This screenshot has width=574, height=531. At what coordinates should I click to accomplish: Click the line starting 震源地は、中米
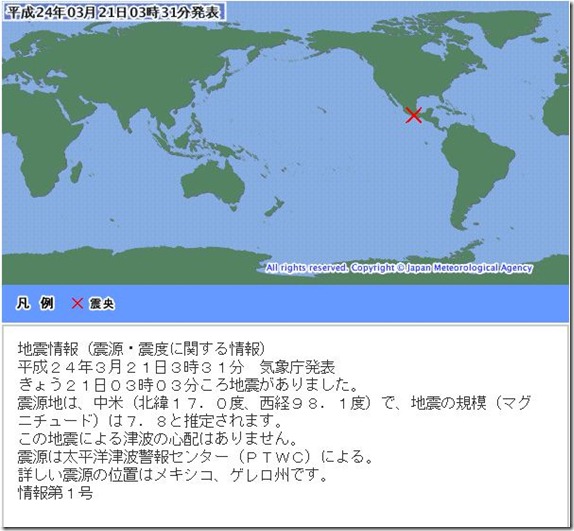coord(274,403)
